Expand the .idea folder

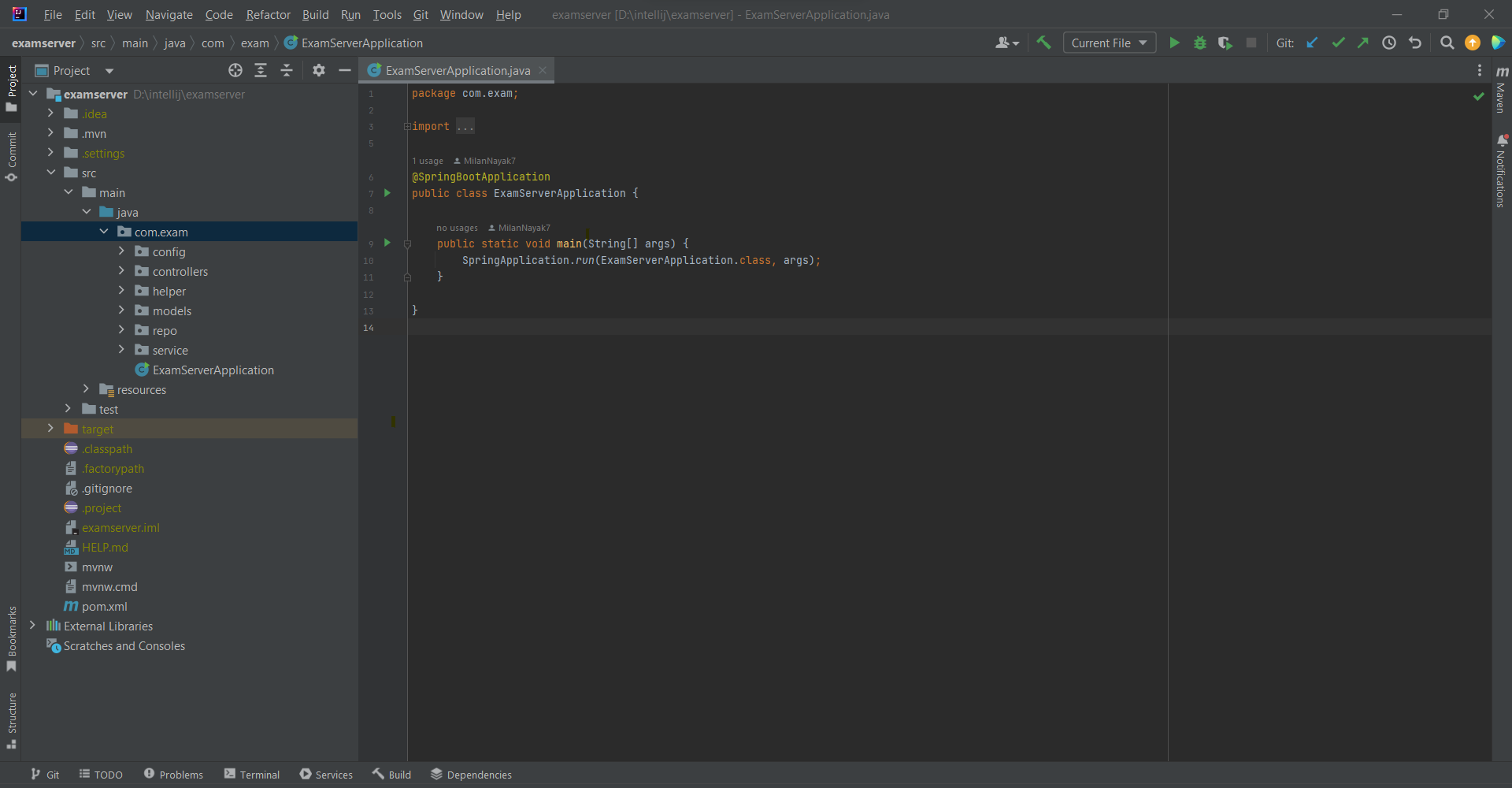pyautogui.click(x=50, y=113)
